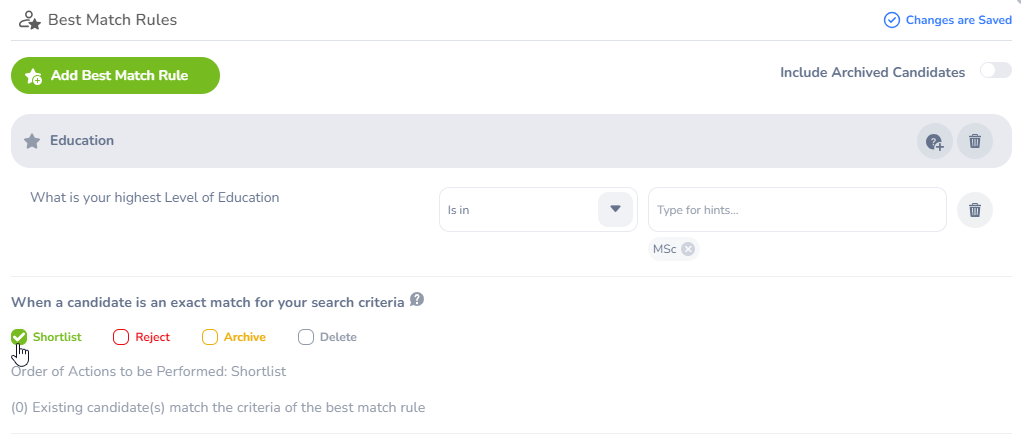
Task: Delete the Education rule with trash icon
Action: 975,141
